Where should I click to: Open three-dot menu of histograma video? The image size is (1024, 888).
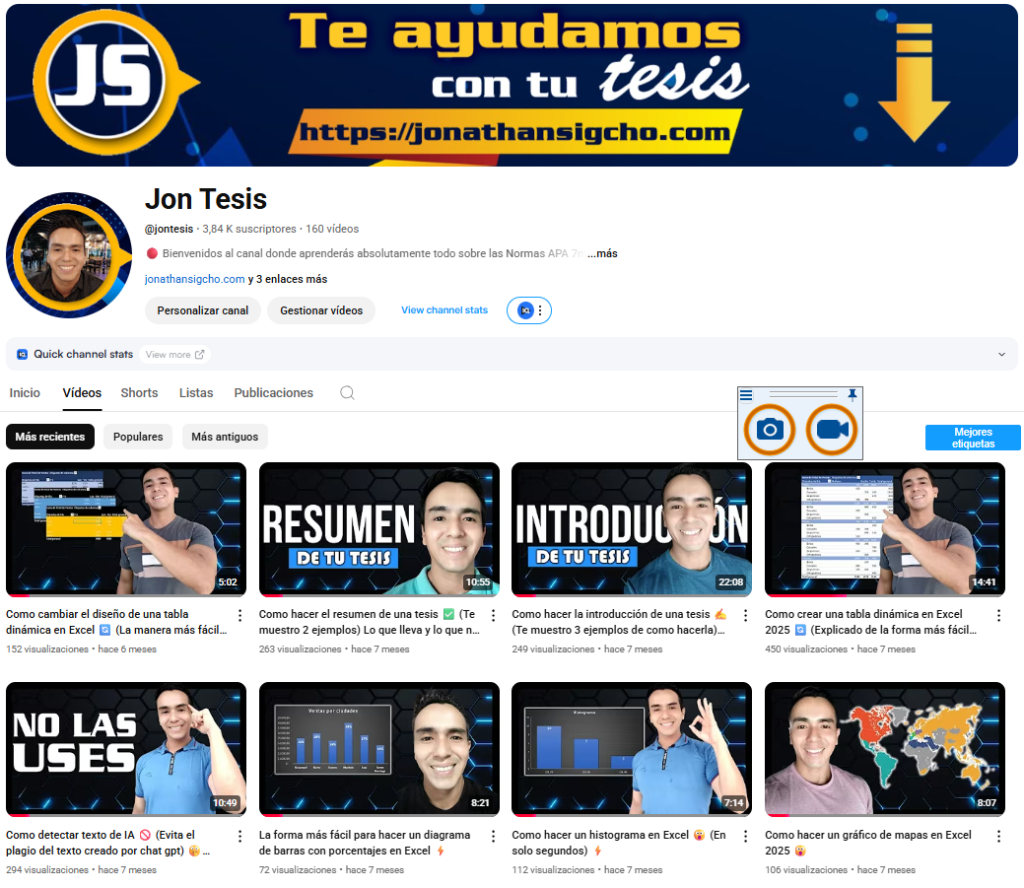745,835
